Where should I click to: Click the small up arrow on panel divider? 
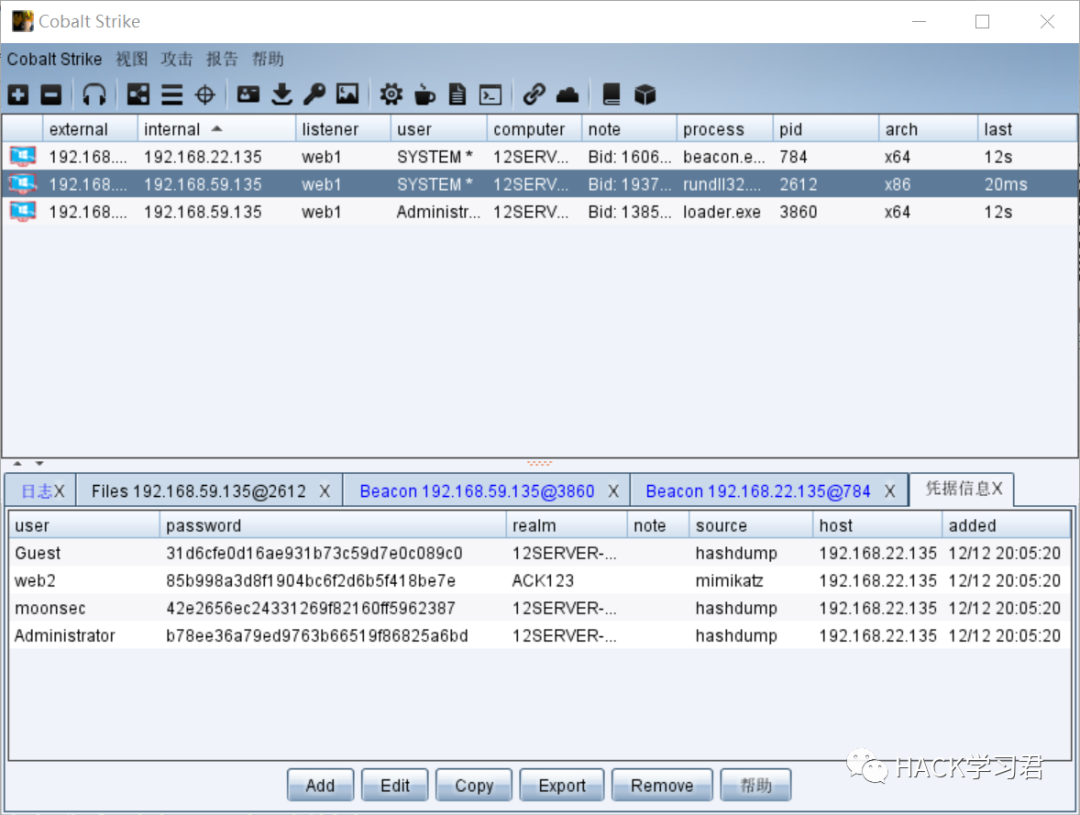(17, 463)
